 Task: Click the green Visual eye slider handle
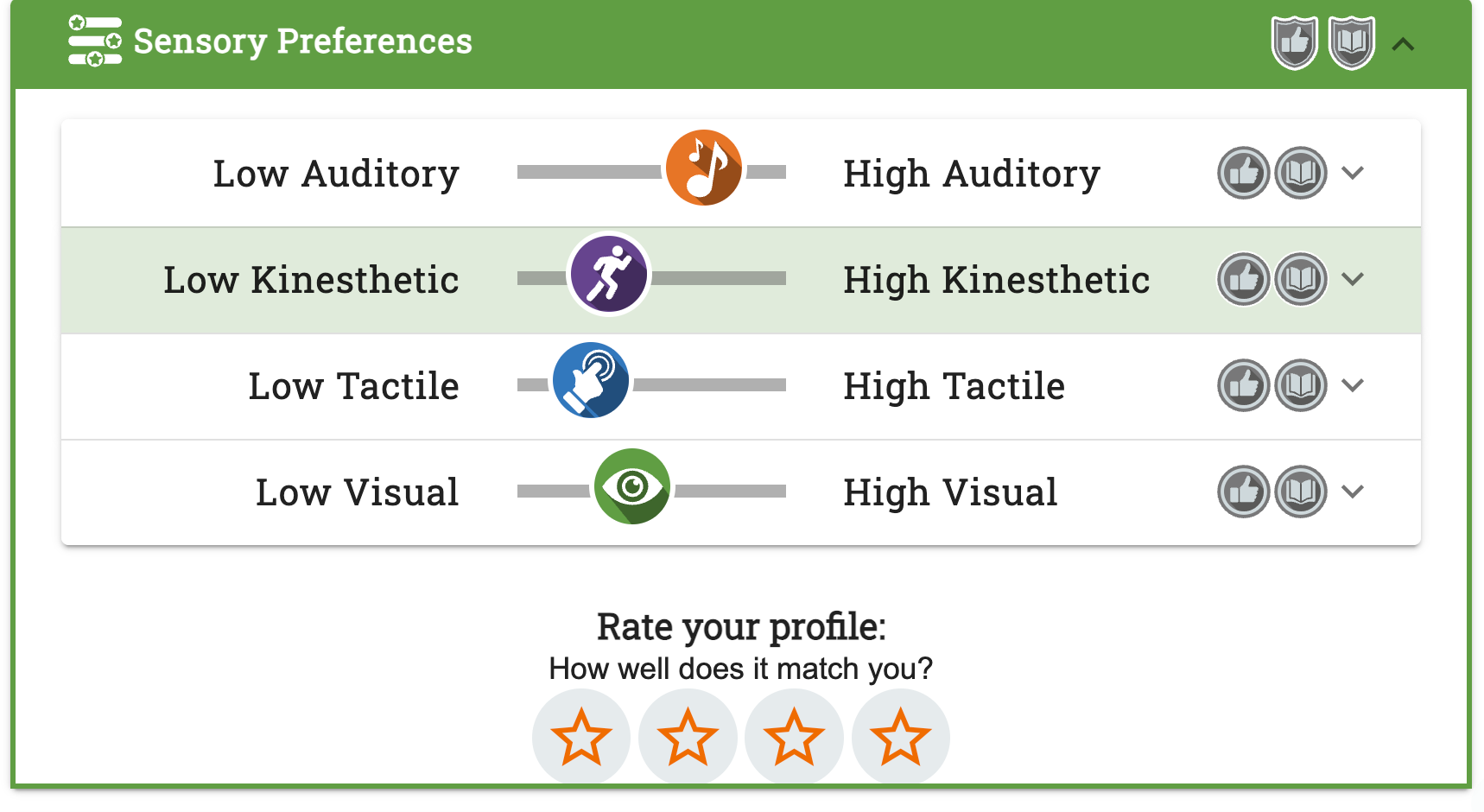pos(632,486)
